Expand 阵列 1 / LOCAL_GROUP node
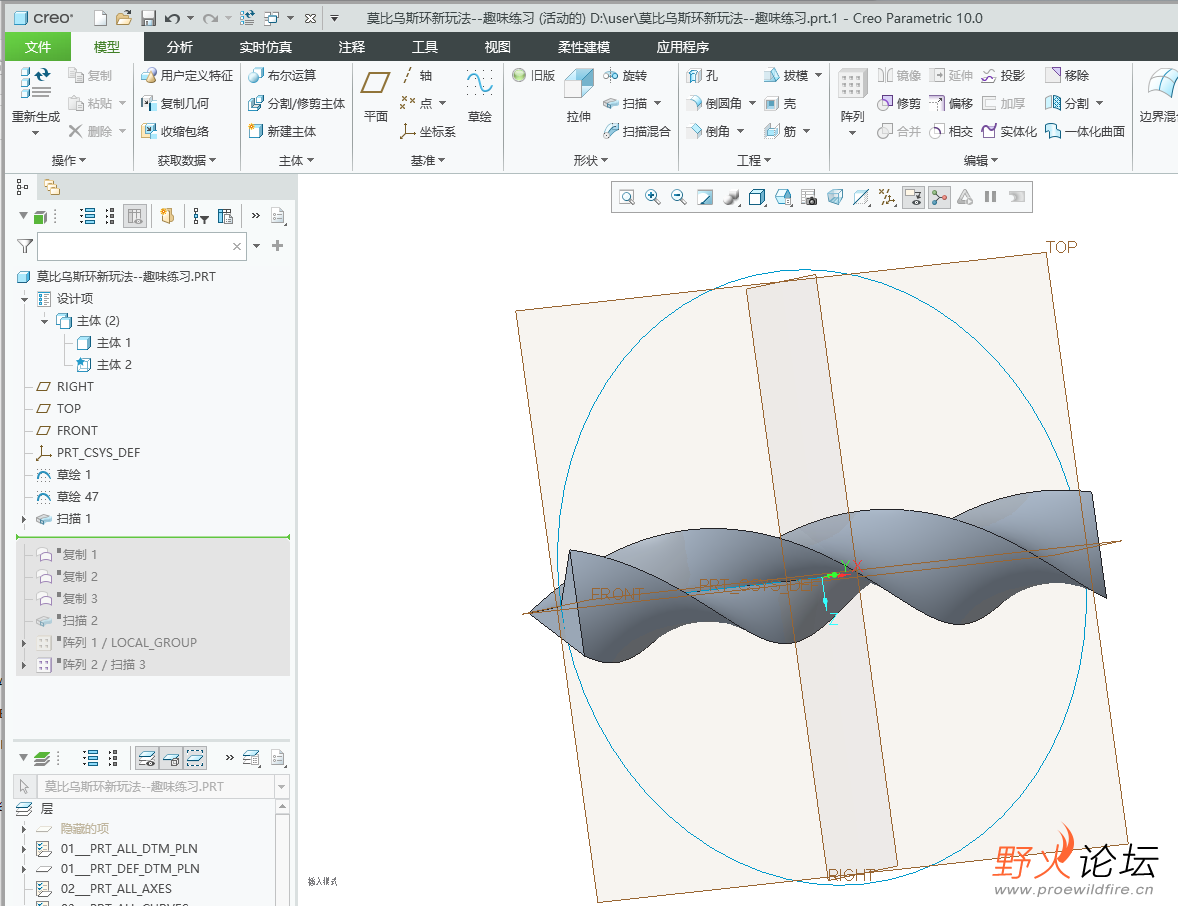 pyautogui.click(x=24, y=643)
